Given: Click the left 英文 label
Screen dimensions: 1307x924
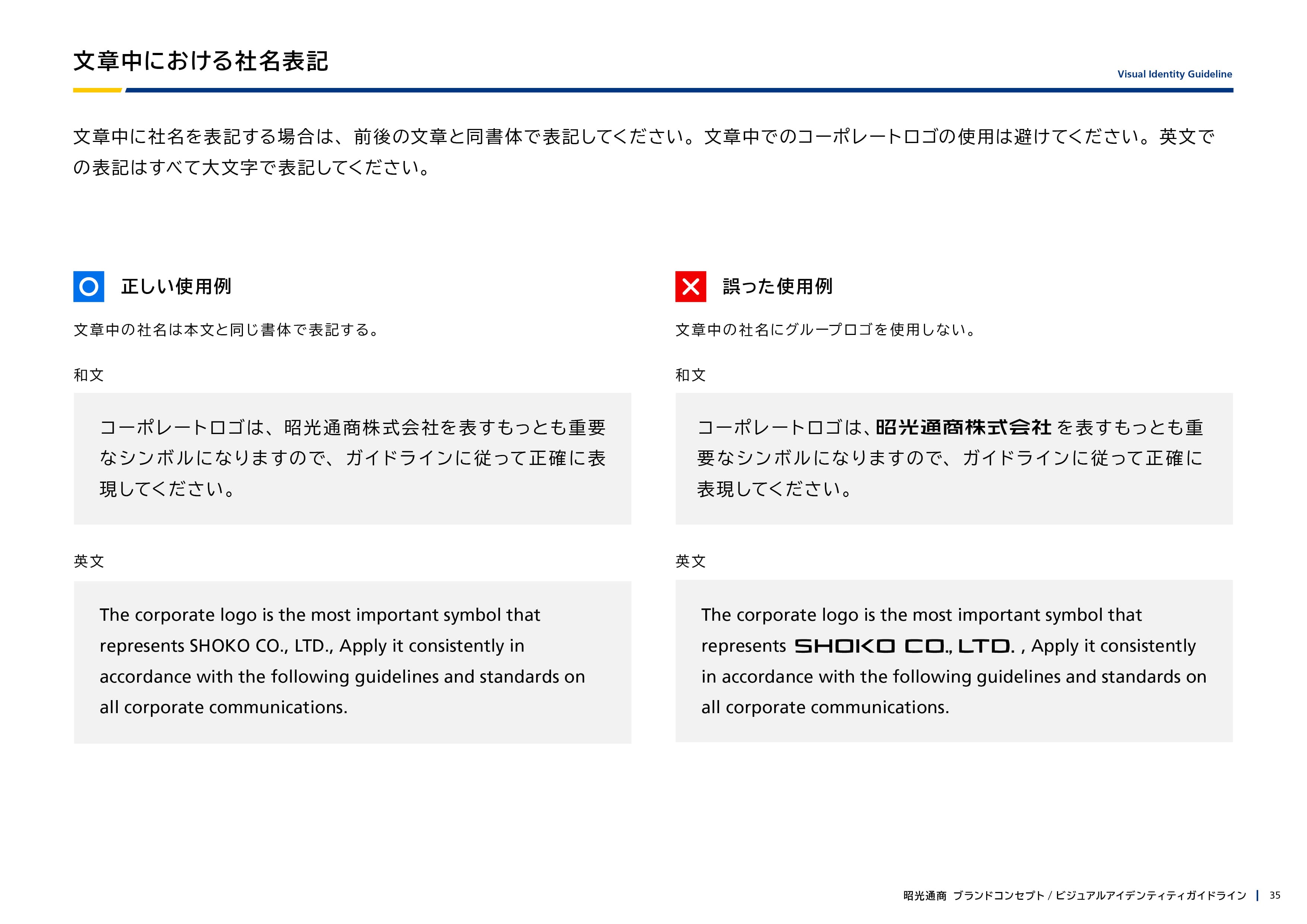Looking at the screenshot, I should [88, 561].
